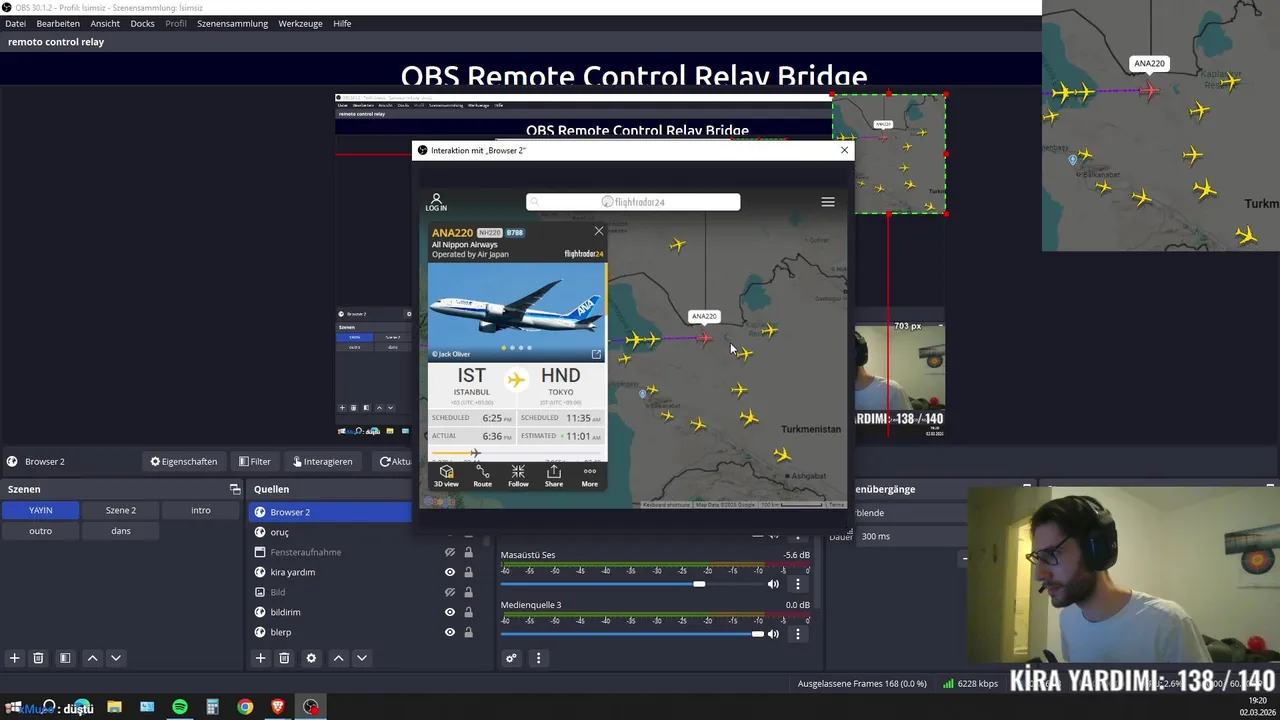Move source down in Quellen list
The height and width of the screenshot is (720, 1280).
(362, 658)
